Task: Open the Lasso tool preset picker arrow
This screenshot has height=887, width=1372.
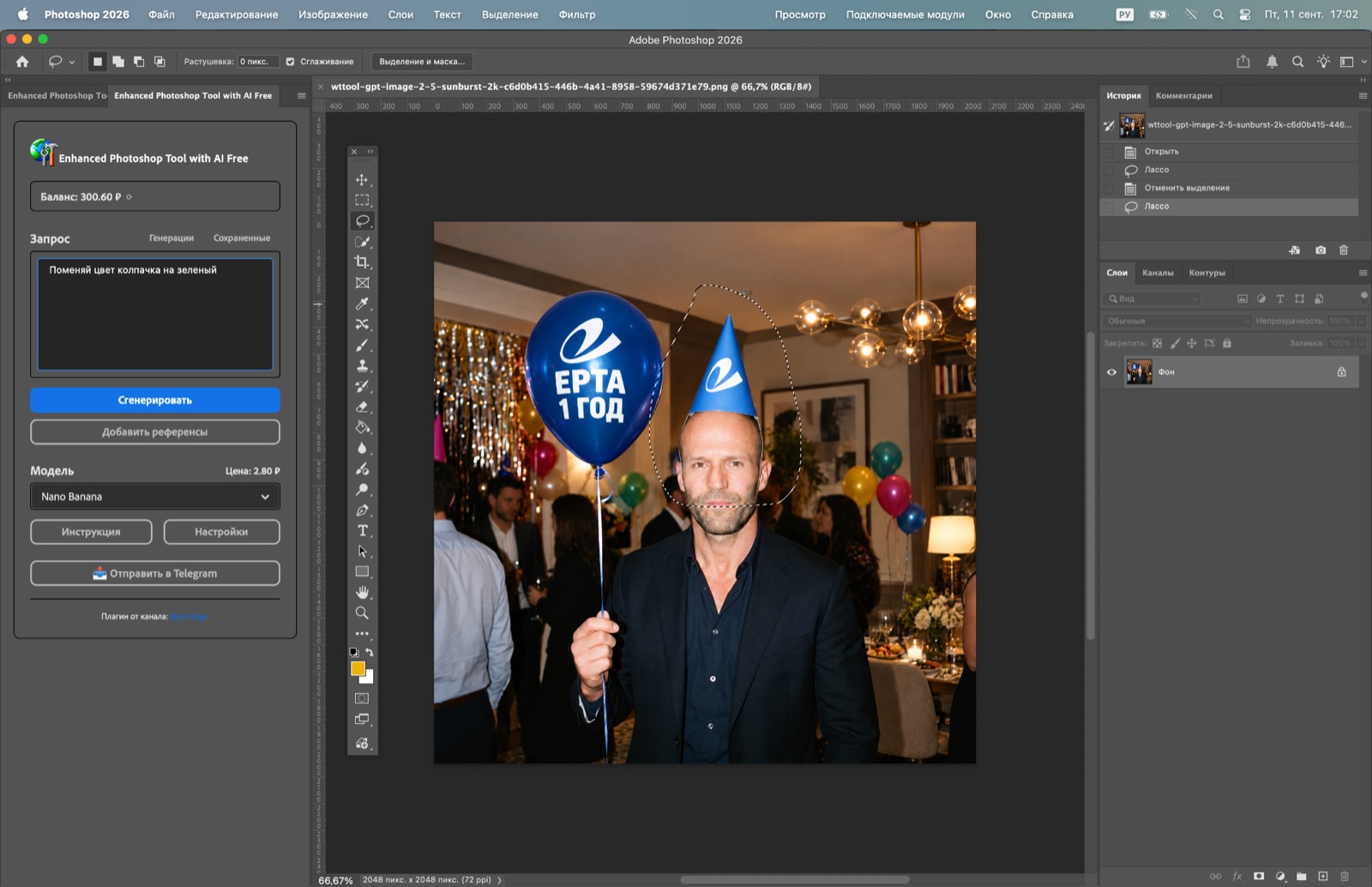Action: pos(72,62)
